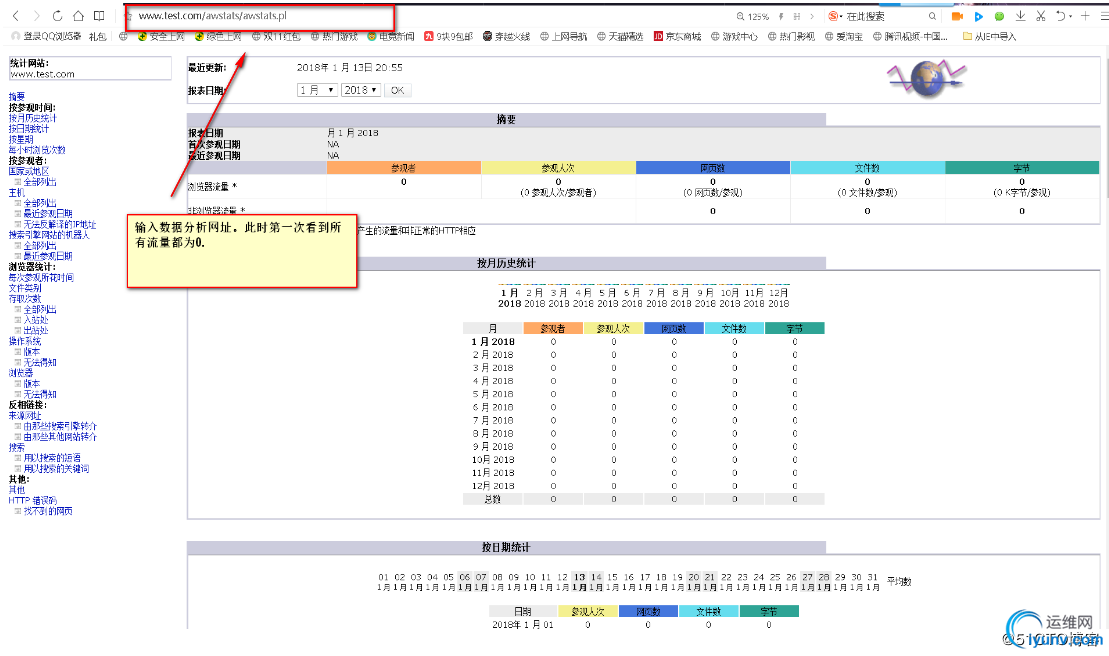Open the 电竞新闻 bookmark
Screen dimensions: 1109x656
pos(390,36)
